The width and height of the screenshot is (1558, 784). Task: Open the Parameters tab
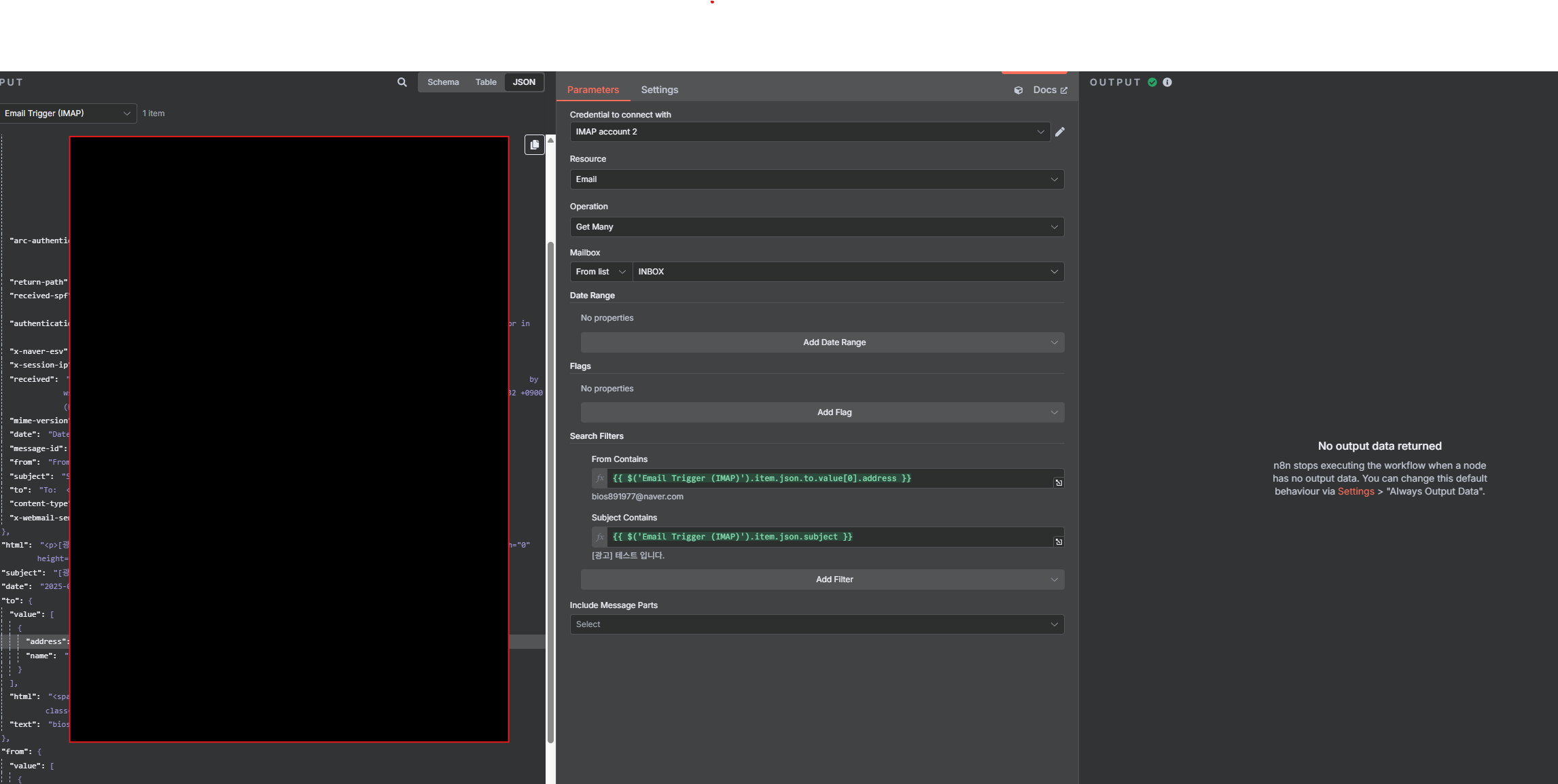(593, 90)
